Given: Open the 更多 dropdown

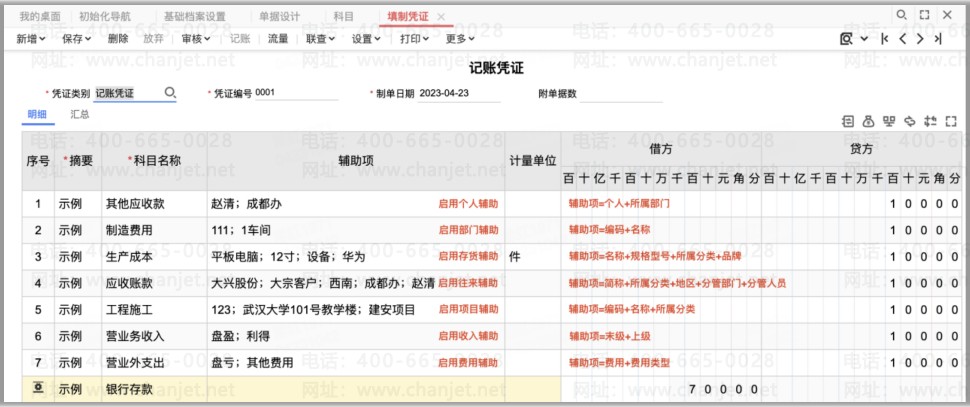Looking at the screenshot, I should (460, 39).
